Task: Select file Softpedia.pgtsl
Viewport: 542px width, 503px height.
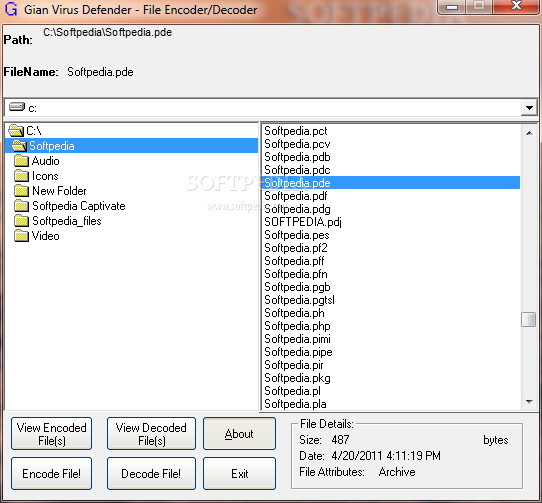Action: [299, 300]
